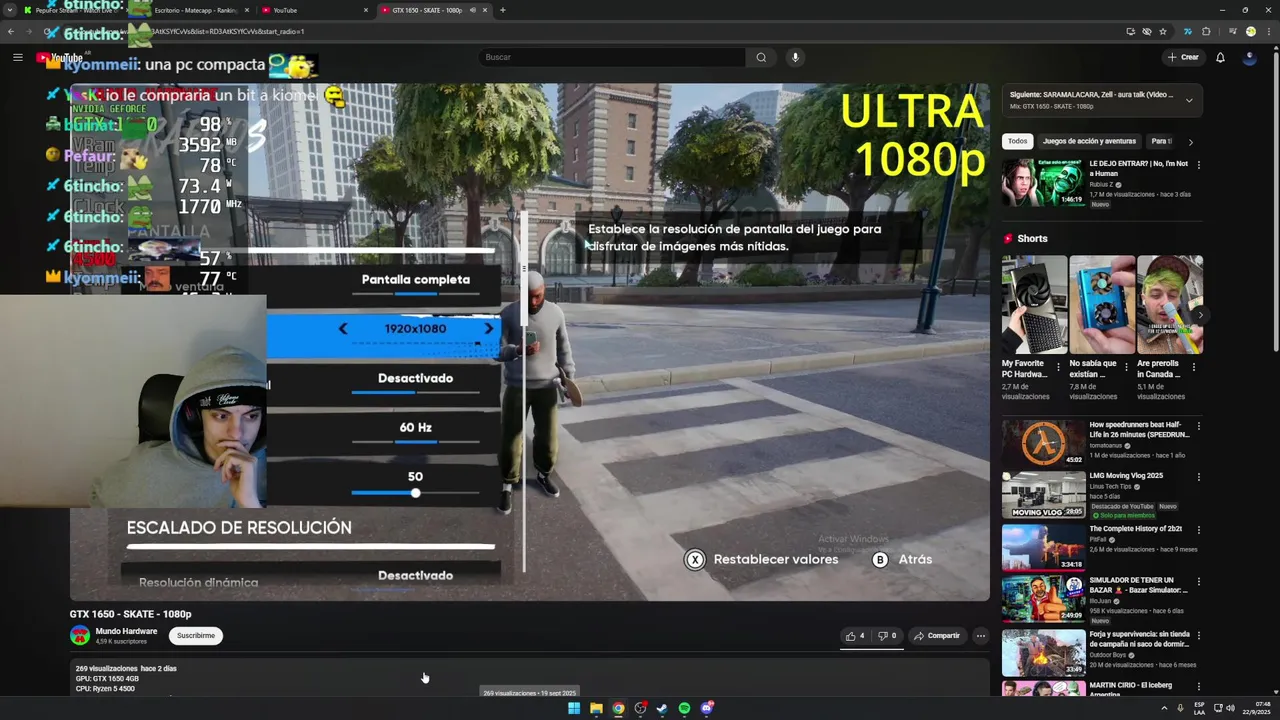Image resolution: width=1280 pixels, height=720 pixels.
Task: Open options for The Complete History of 2b2t
Action: [x=1199, y=530]
